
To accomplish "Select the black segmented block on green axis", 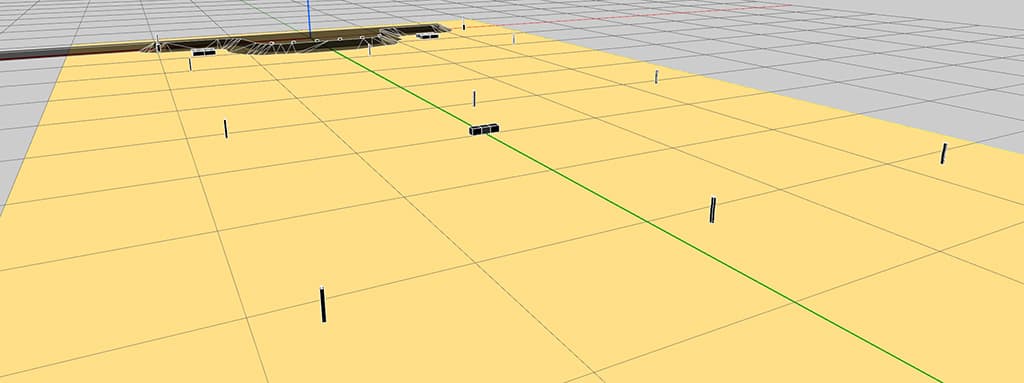I will [484, 129].
